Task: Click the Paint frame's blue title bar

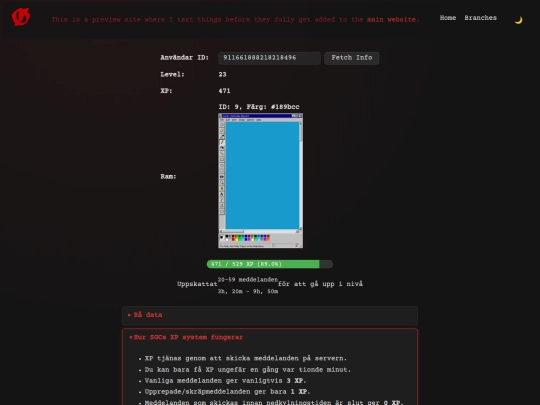Action: tap(257, 116)
